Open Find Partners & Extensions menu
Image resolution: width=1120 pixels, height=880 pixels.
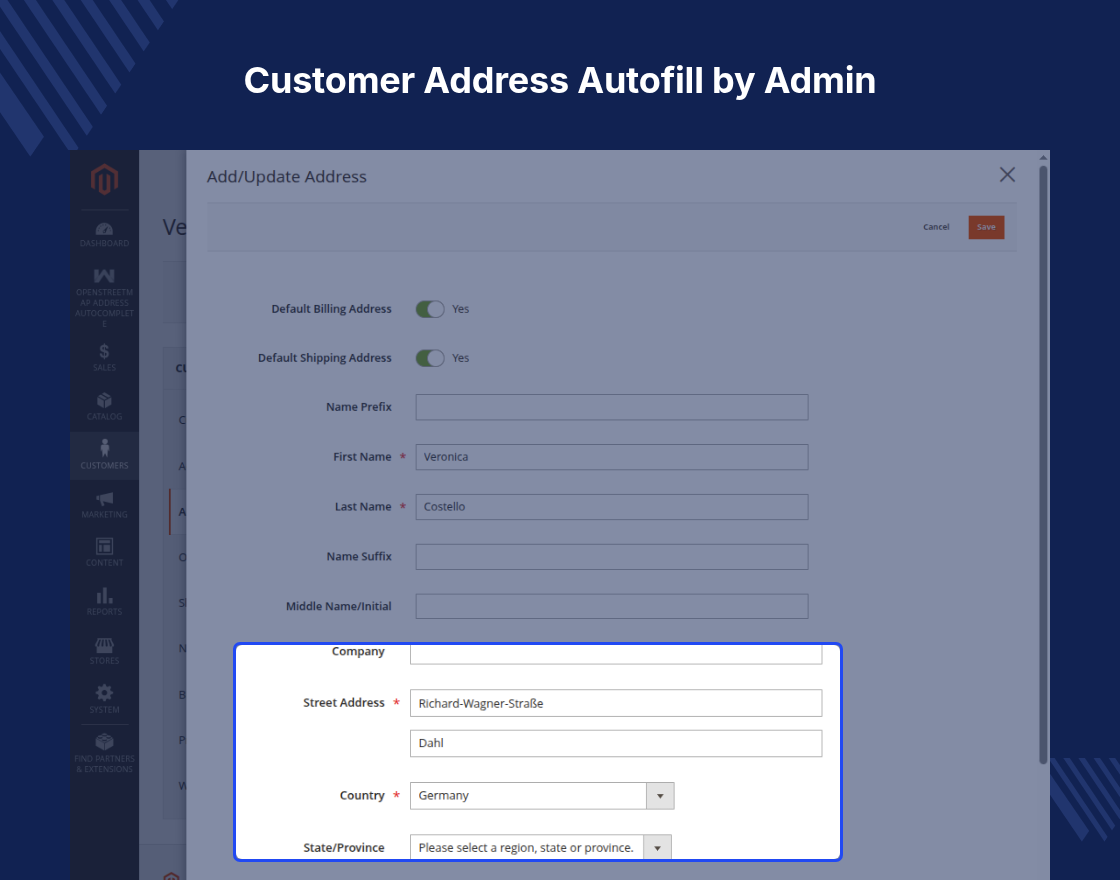[104, 753]
